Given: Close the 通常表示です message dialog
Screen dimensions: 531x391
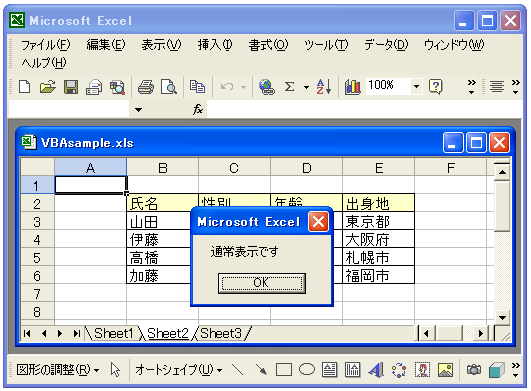Looking at the screenshot, I should pyautogui.click(x=318, y=222).
